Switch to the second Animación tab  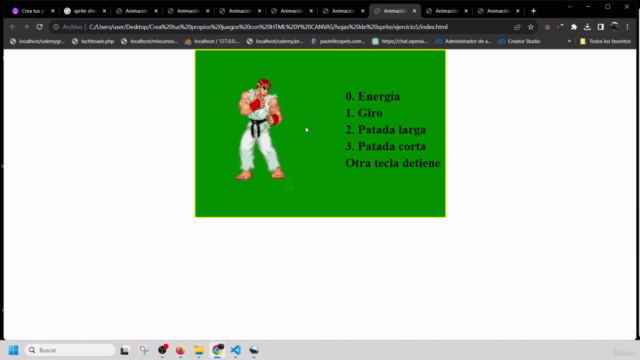(x=188, y=11)
